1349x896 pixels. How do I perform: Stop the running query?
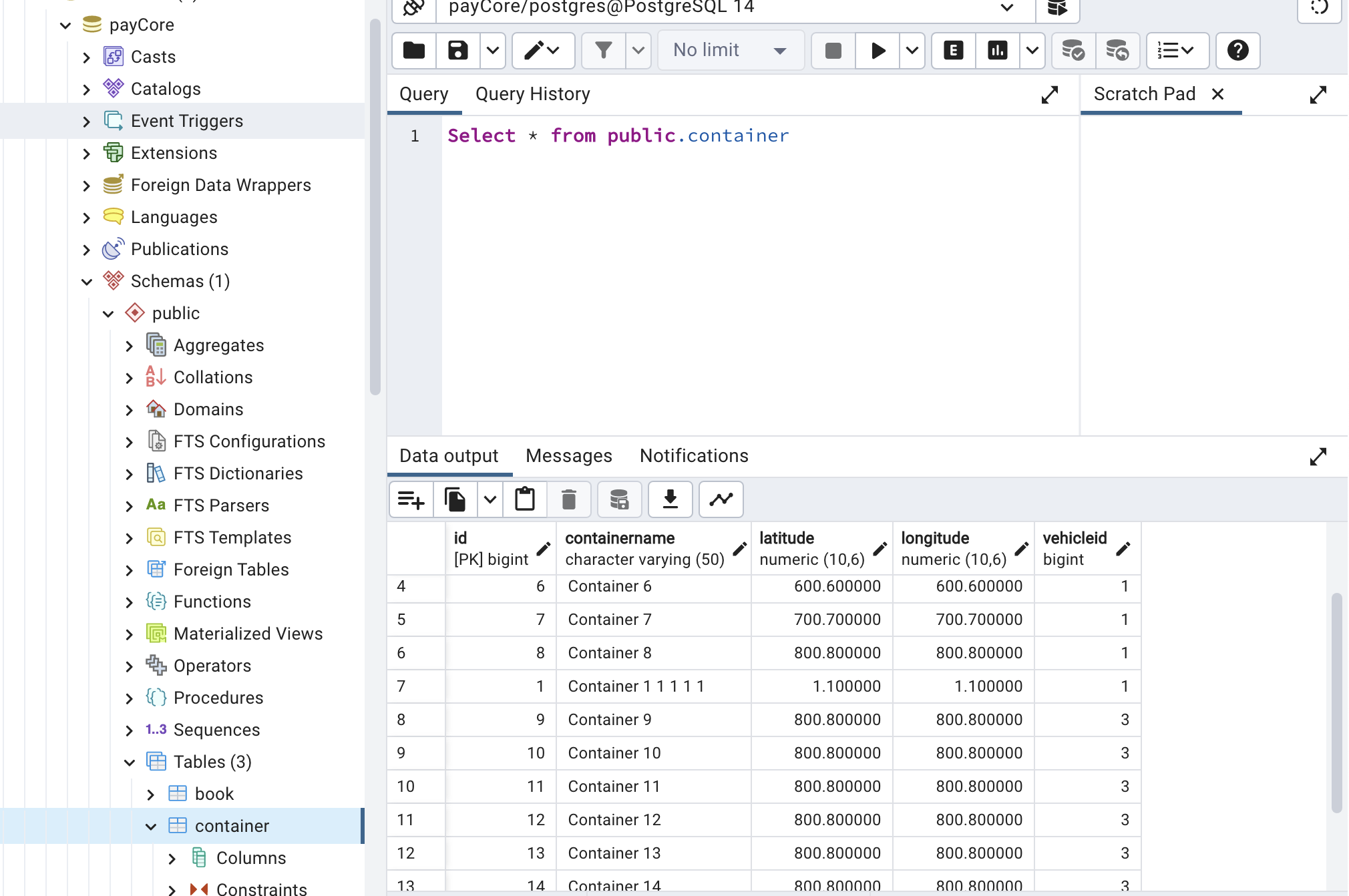[832, 50]
